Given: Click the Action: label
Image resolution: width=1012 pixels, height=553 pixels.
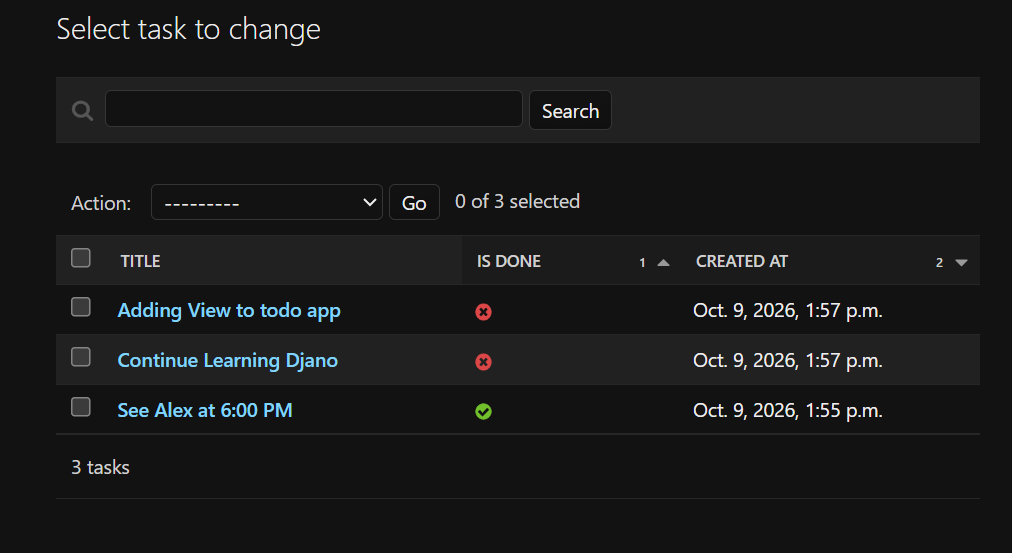Looking at the screenshot, I should coord(101,203).
